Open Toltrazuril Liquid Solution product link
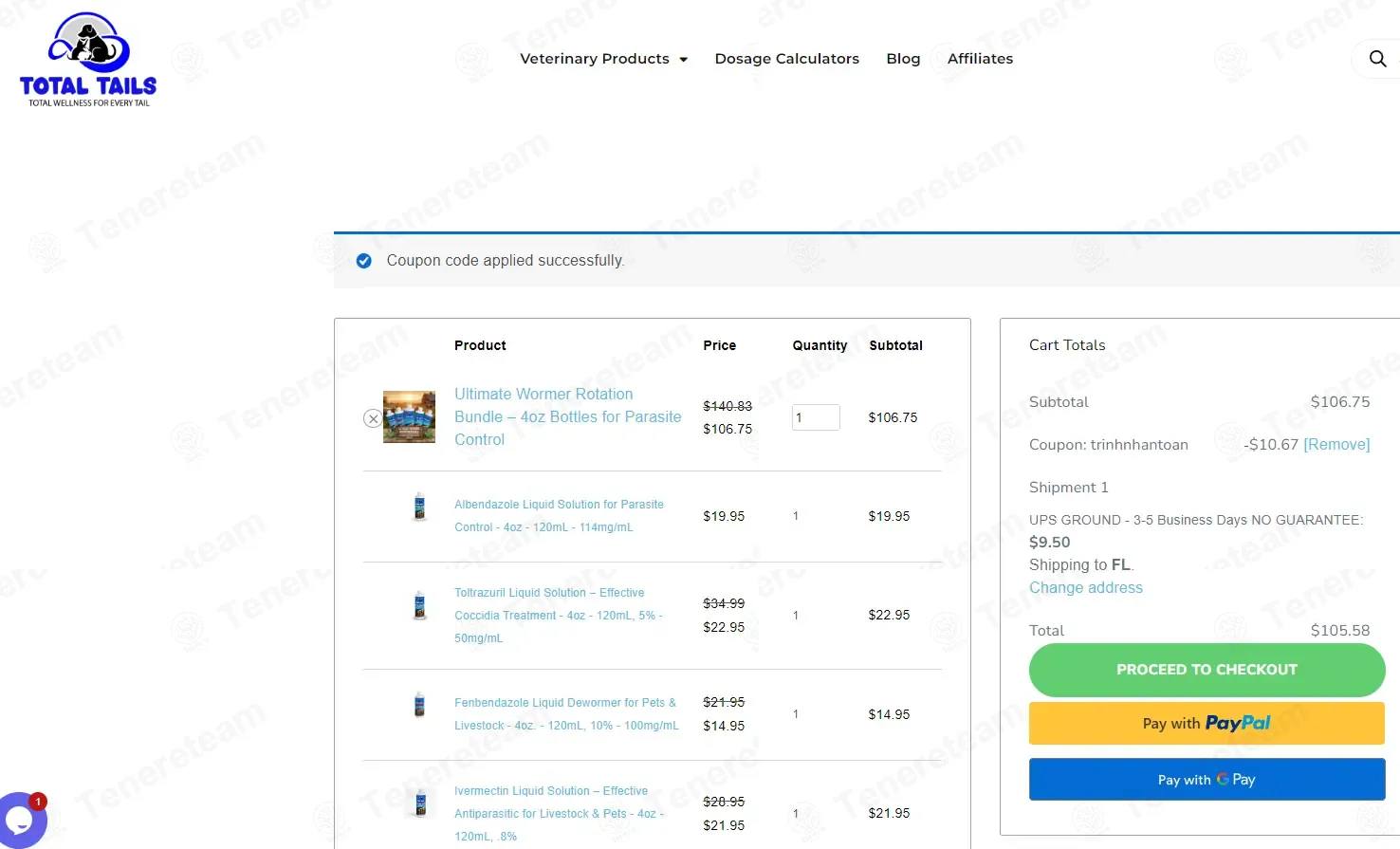The image size is (1400, 849). [x=559, y=616]
